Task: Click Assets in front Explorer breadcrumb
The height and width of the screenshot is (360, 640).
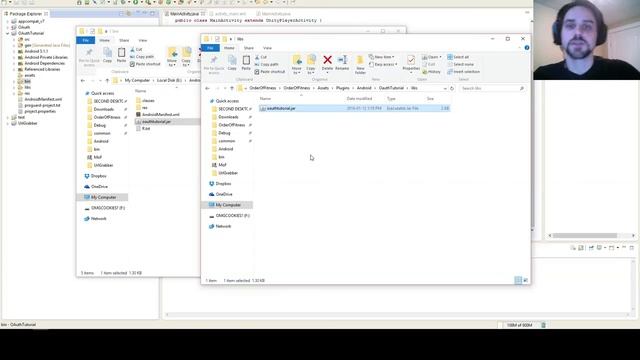Action: (323, 88)
